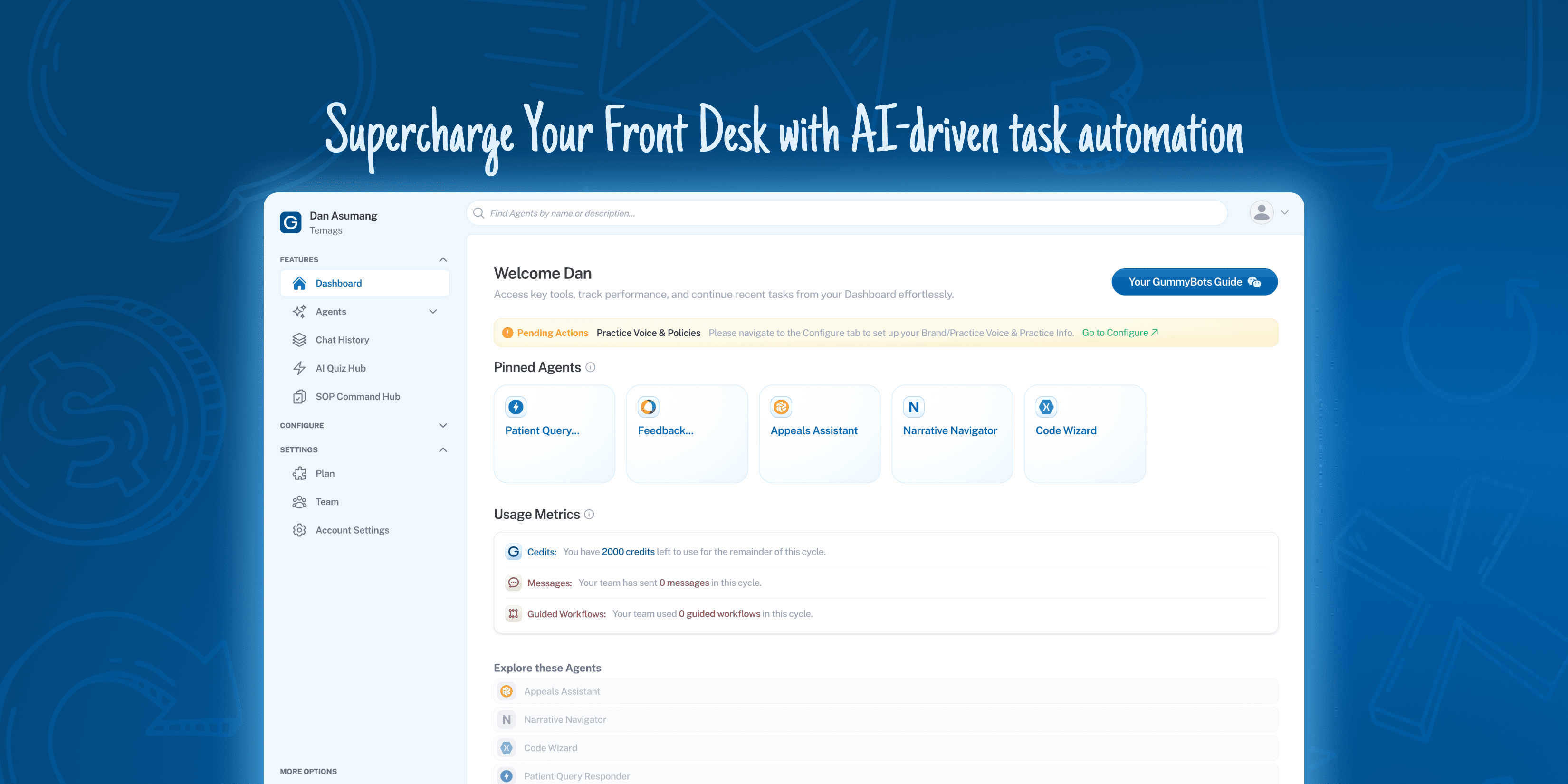The height and width of the screenshot is (784, 1568).
Task: Click the 0 messages link
Action: [x=684, y=583]
